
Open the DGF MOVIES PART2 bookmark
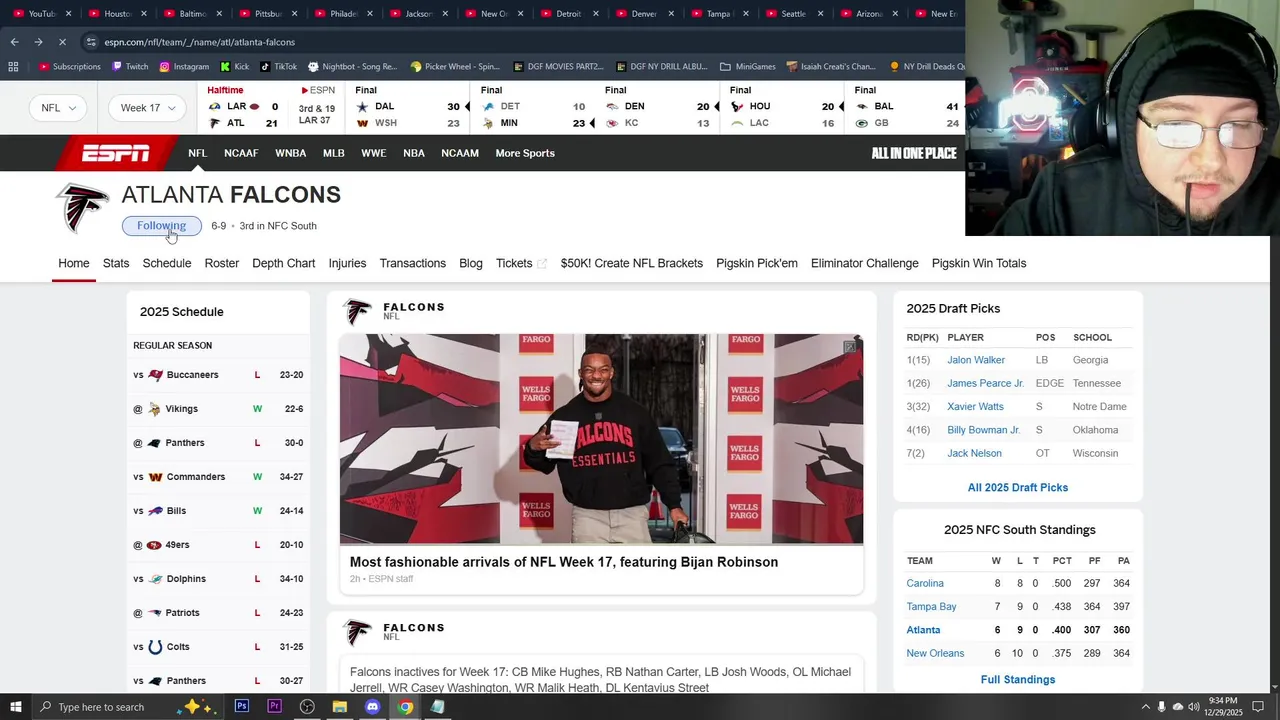pos(558,67)
